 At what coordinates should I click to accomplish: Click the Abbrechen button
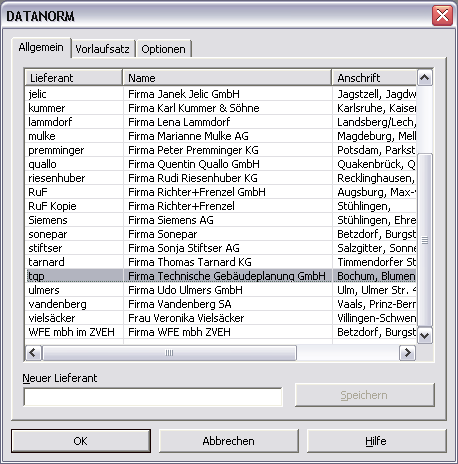[x=228, y=441]
